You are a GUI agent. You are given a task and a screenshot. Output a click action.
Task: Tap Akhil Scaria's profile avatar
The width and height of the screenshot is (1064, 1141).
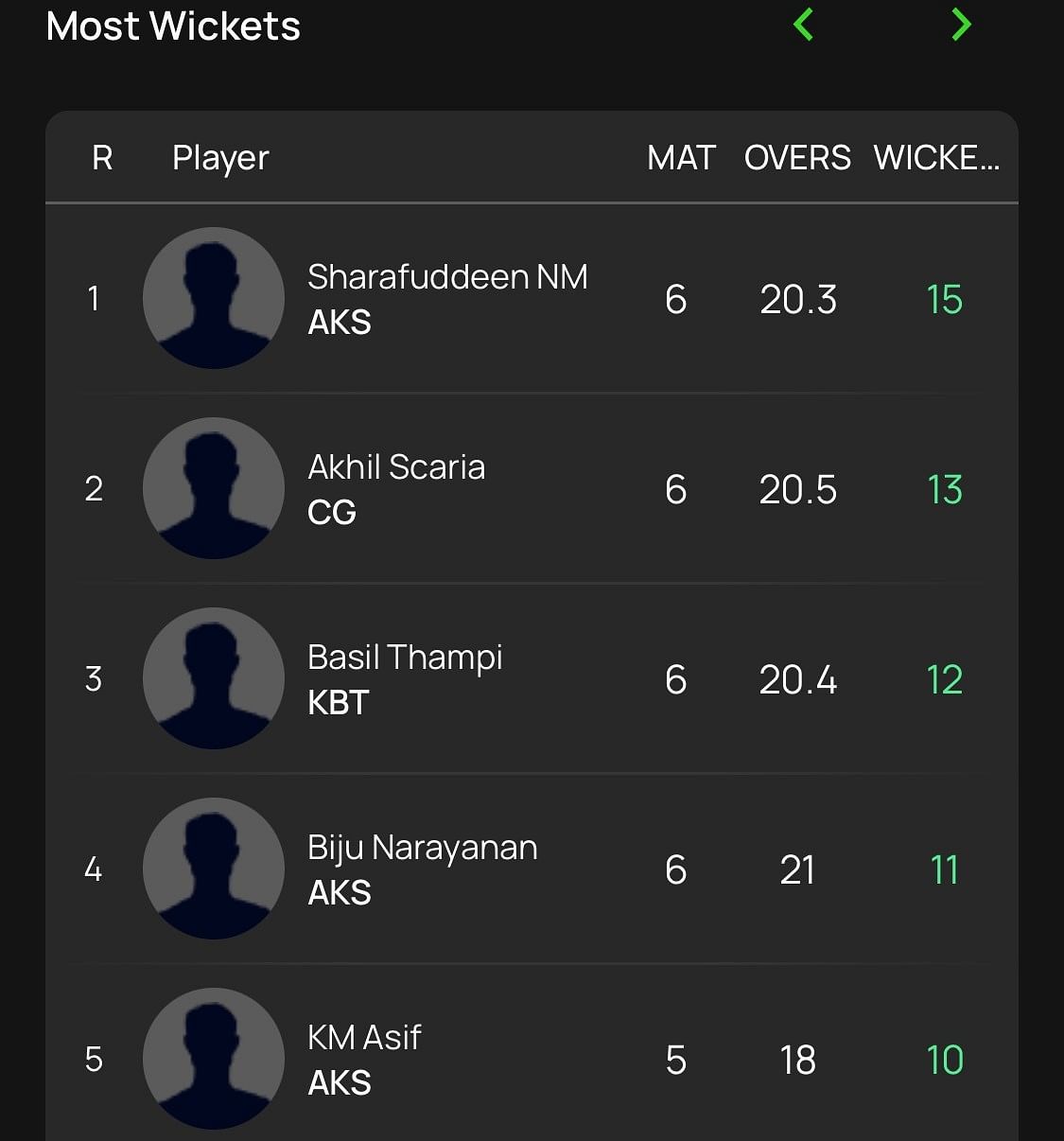tap(214, 488)
